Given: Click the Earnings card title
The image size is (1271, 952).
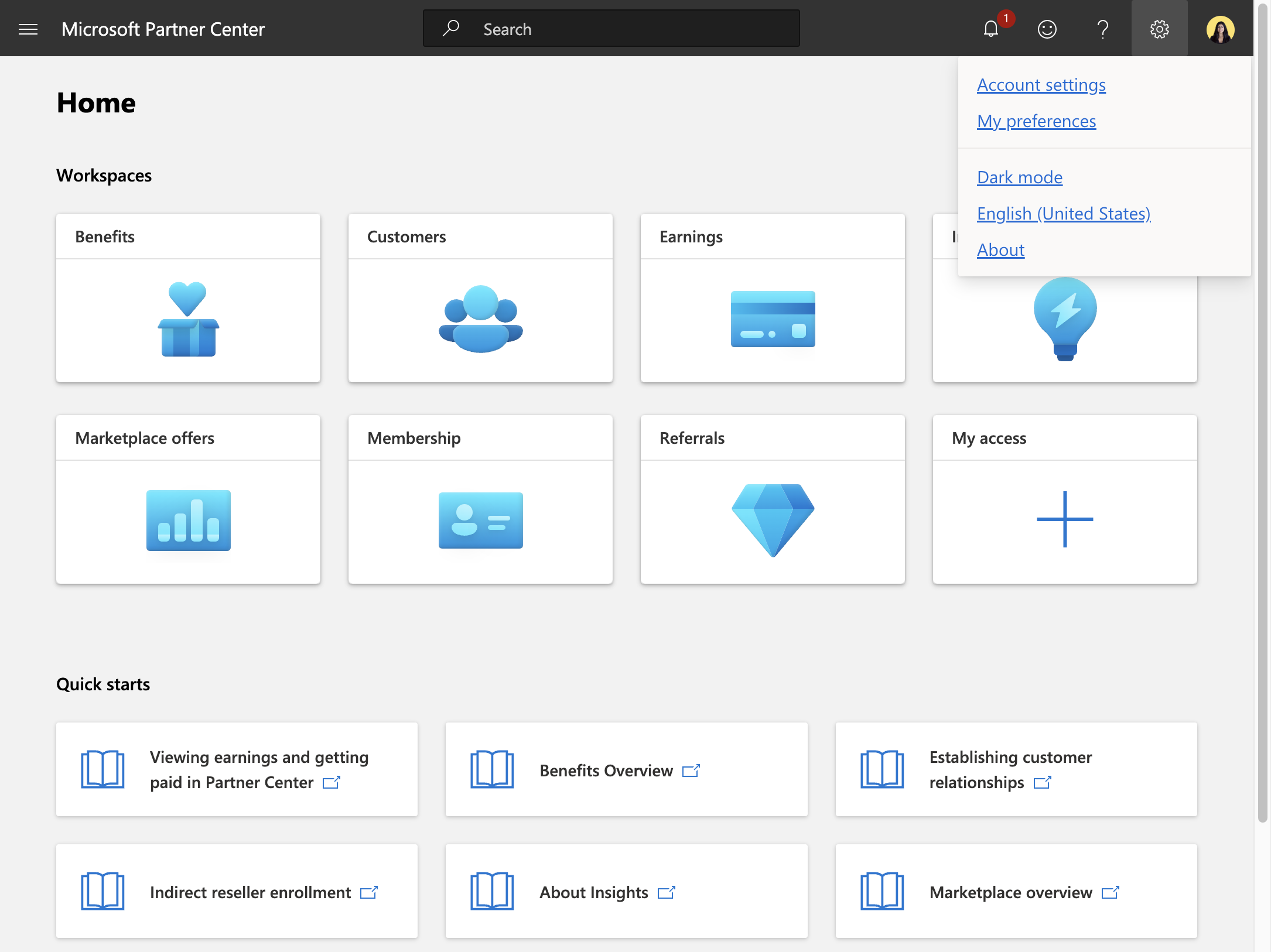Looking at the screenshot, I should point(691,237).
